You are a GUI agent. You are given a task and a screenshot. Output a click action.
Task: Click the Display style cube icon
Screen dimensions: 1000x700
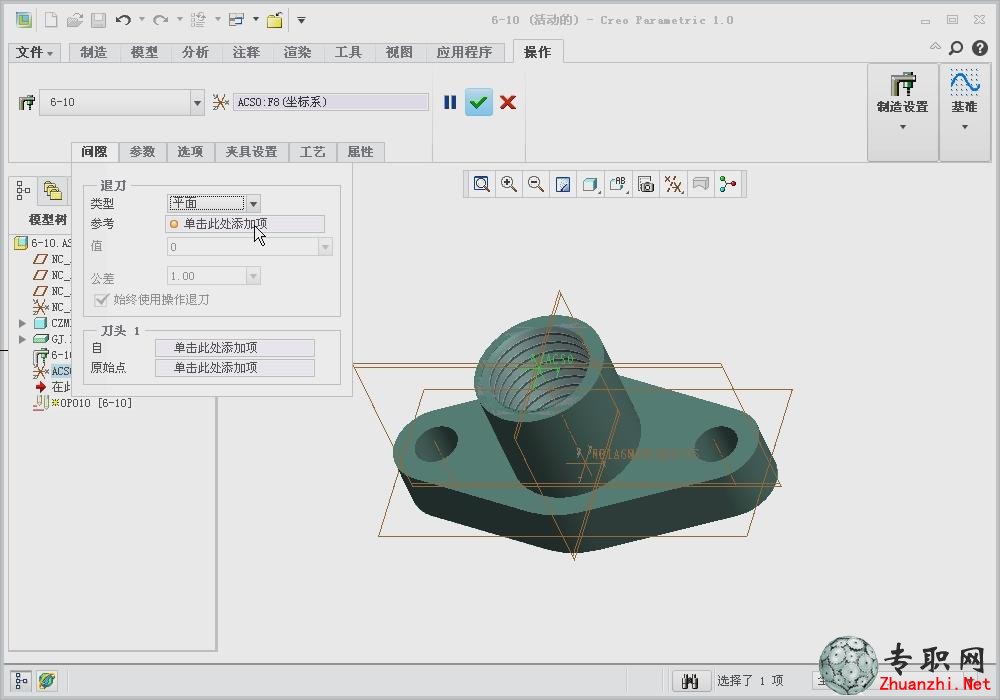590,184
